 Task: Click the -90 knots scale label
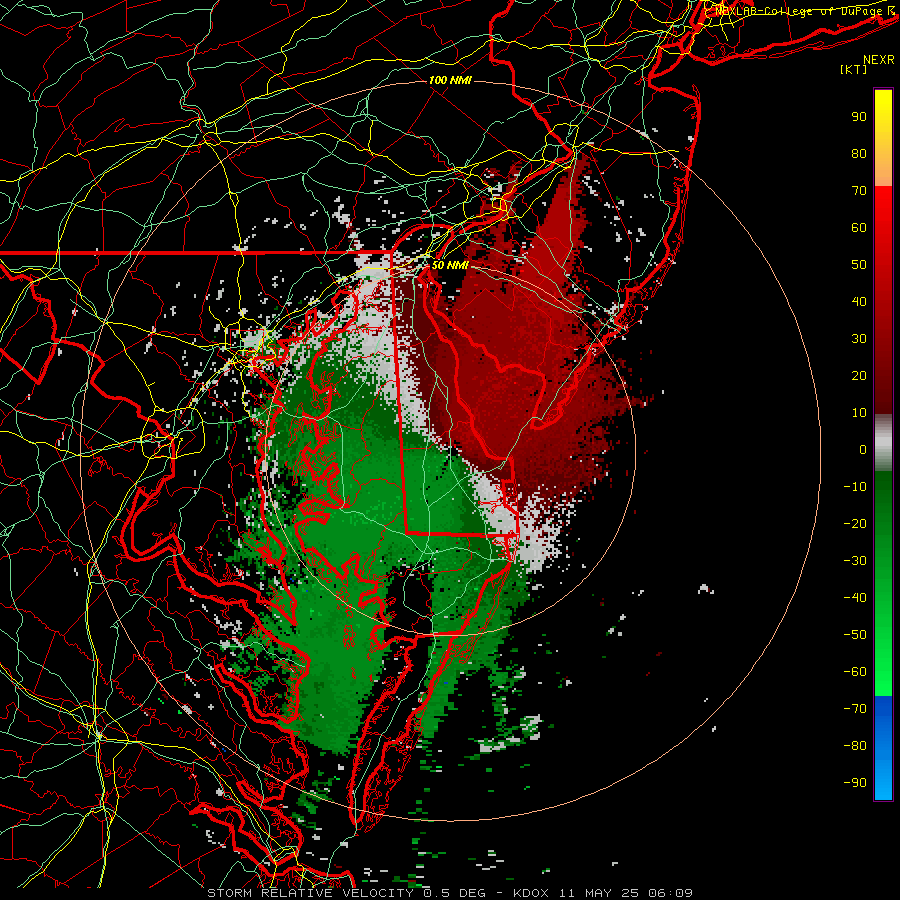click(x=855, y=783)
